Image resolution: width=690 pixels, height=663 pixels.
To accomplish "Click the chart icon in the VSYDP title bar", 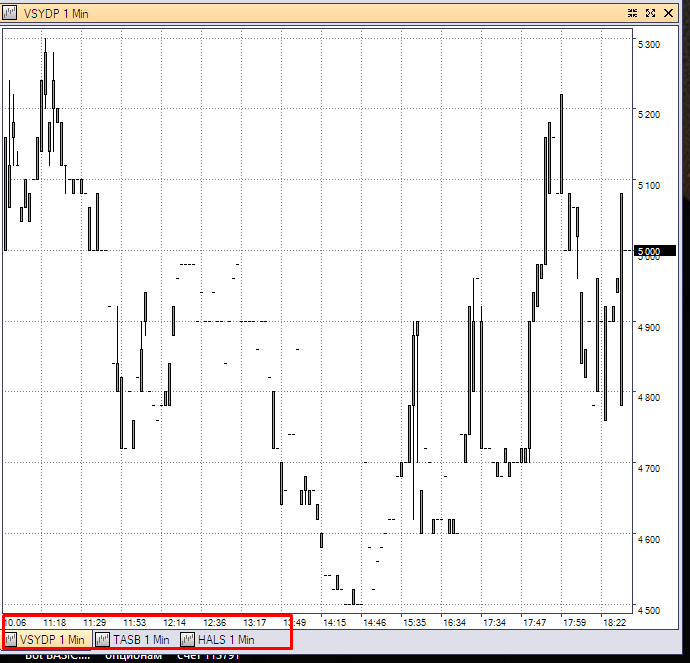I will coord(9,13).
